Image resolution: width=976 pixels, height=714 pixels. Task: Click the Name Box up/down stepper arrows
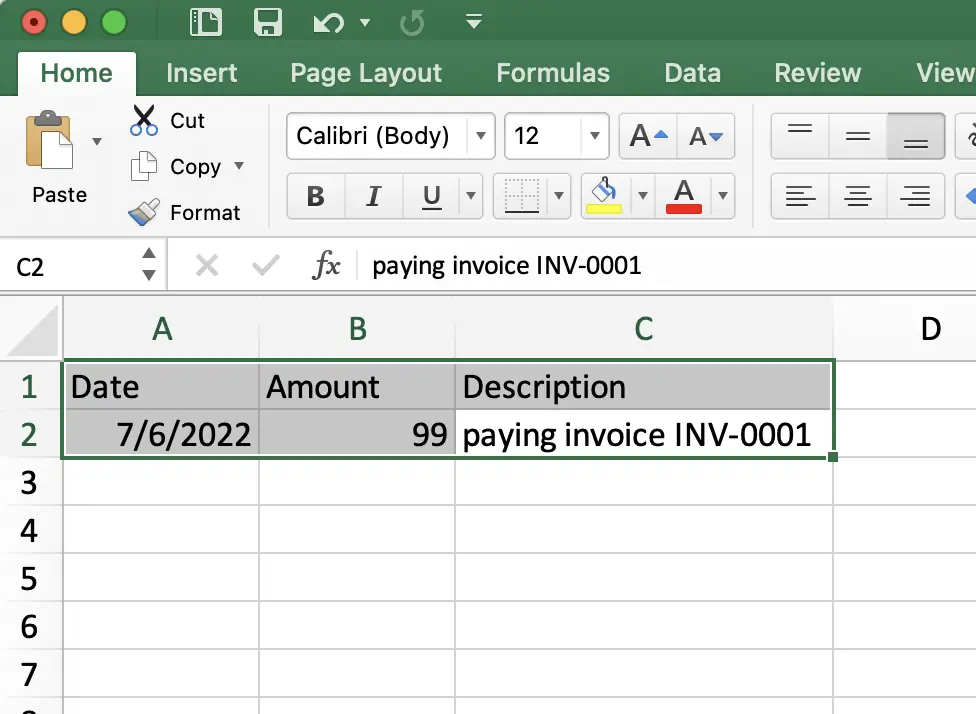(149, 264)
